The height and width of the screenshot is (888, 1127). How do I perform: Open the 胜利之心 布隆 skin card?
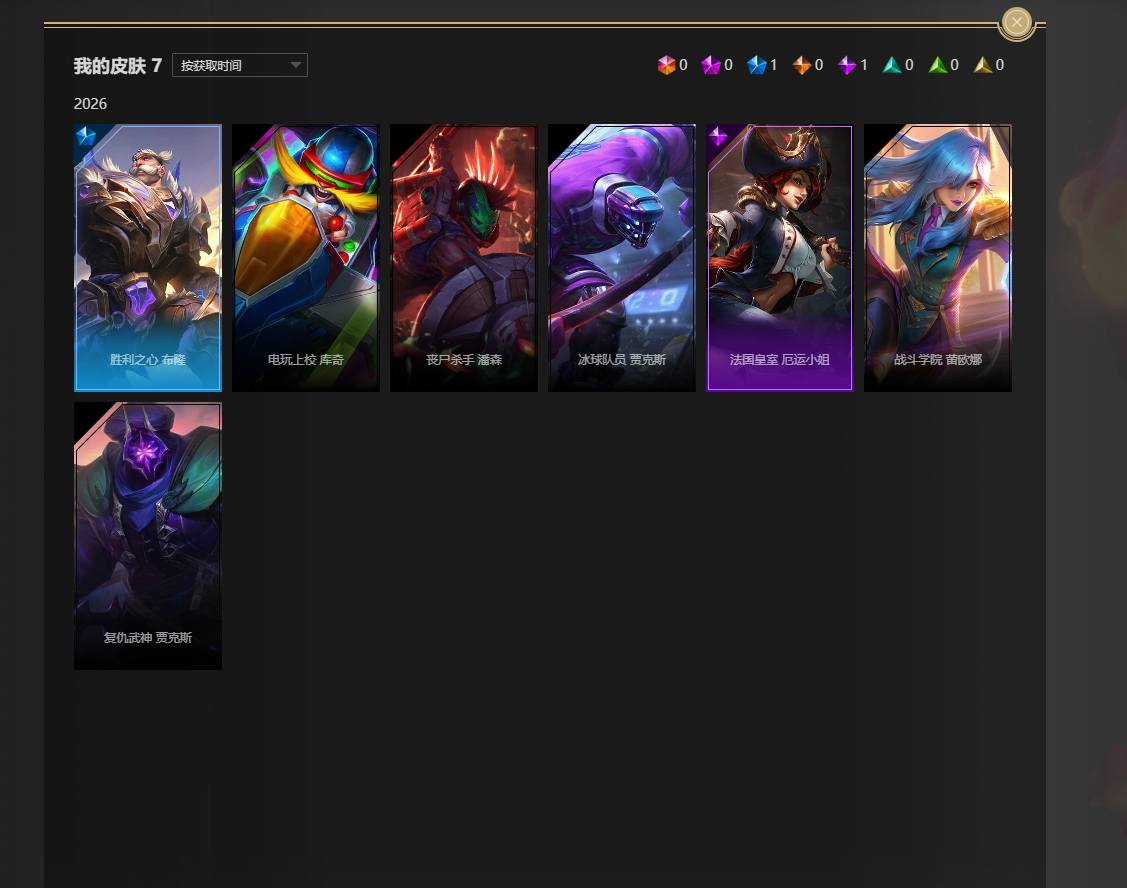[x=148, y=258]
